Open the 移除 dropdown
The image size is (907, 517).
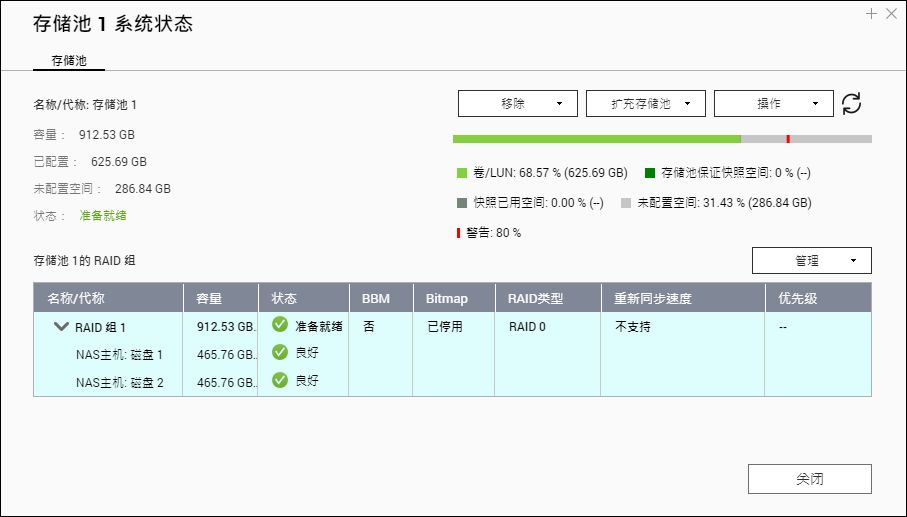point(518,104)
